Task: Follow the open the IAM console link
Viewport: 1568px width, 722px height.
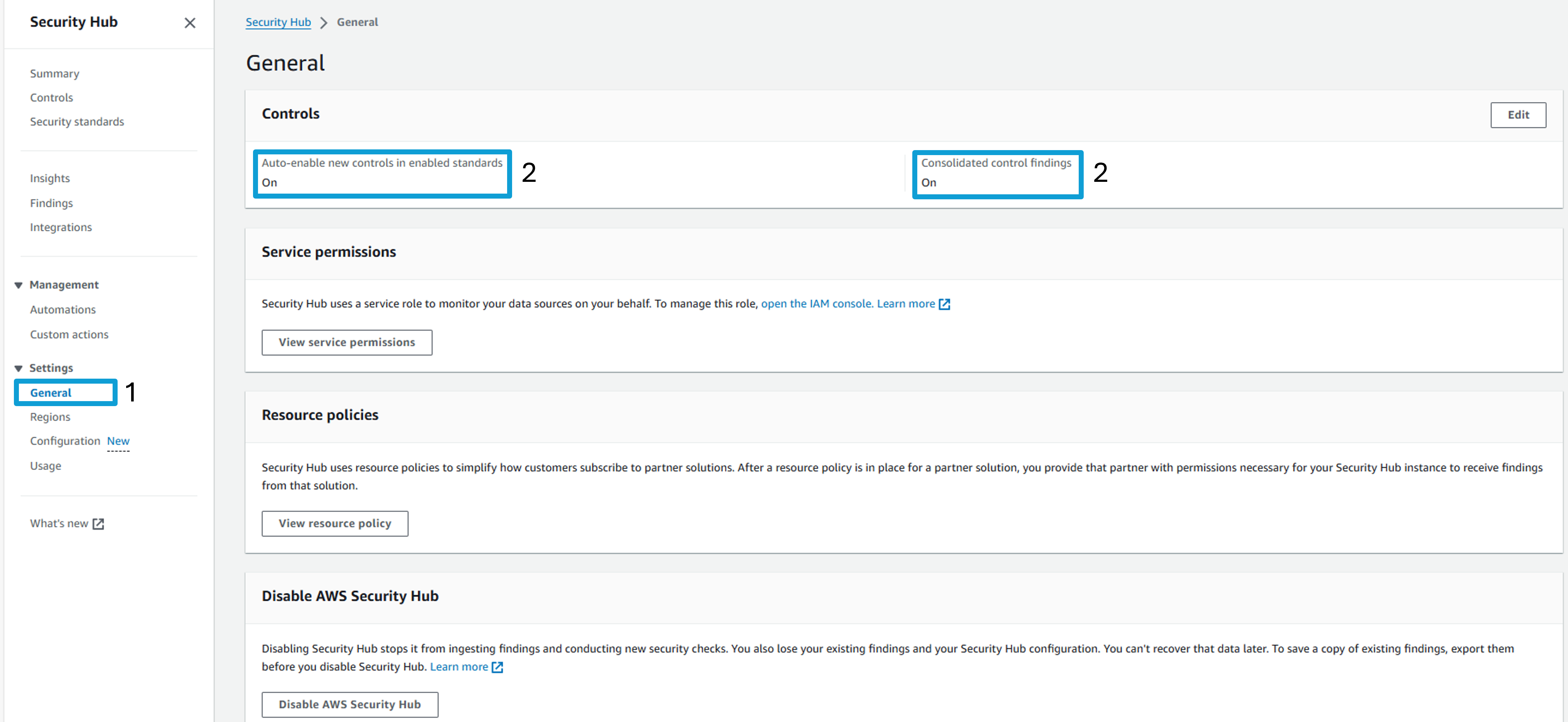Action: pos(817,304)
